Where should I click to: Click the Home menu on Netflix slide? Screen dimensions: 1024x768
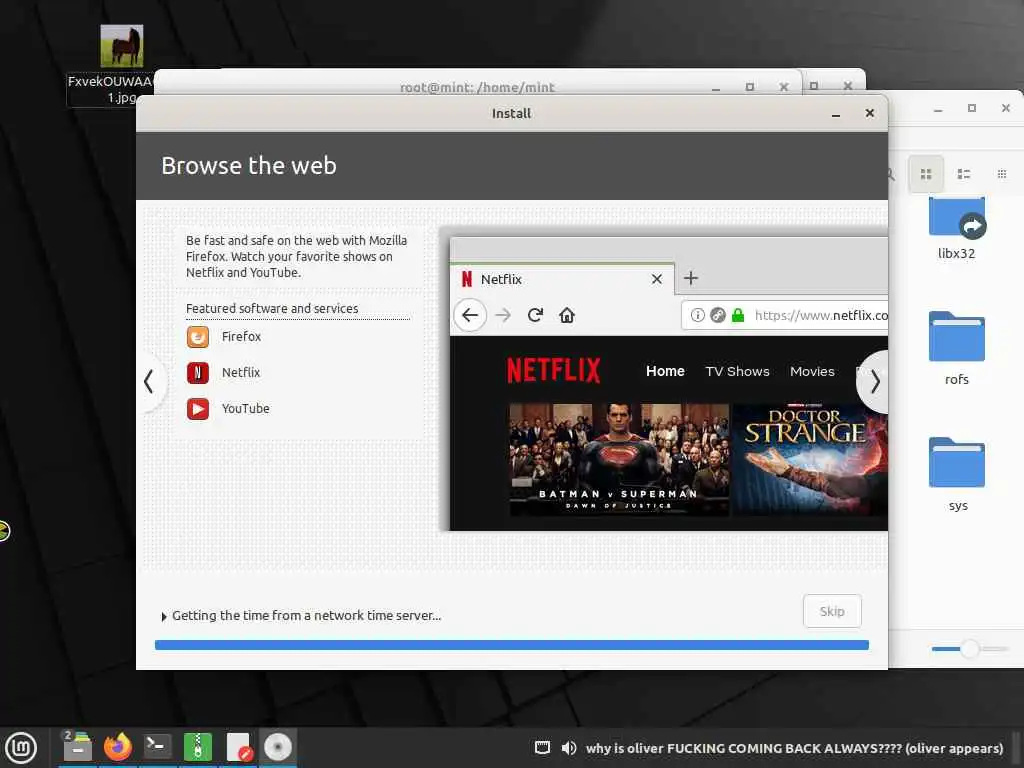tap(665, 371)
